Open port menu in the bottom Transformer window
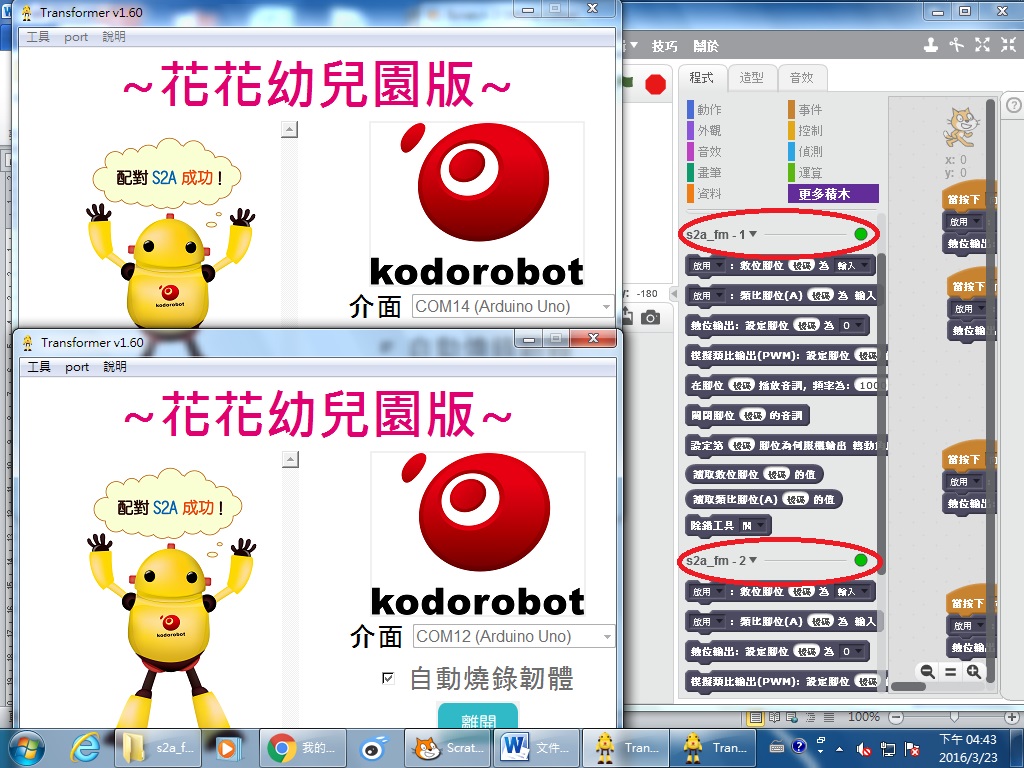 pyautogui.click(x=76, y=367)
